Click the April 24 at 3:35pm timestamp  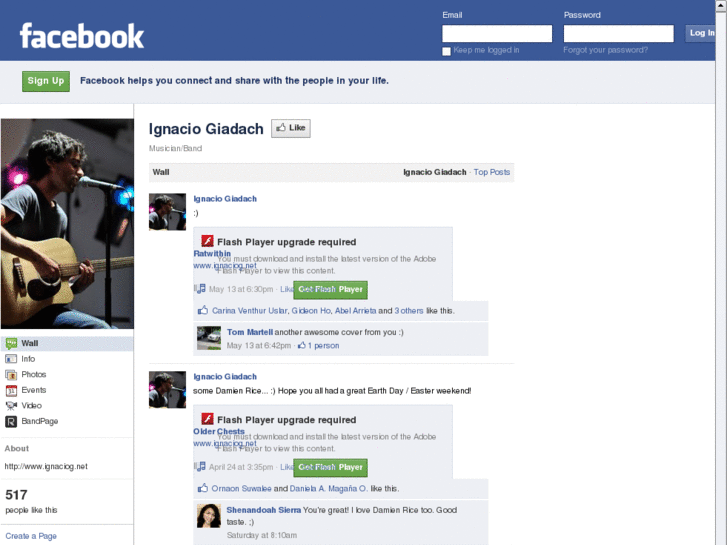(241, 467)
